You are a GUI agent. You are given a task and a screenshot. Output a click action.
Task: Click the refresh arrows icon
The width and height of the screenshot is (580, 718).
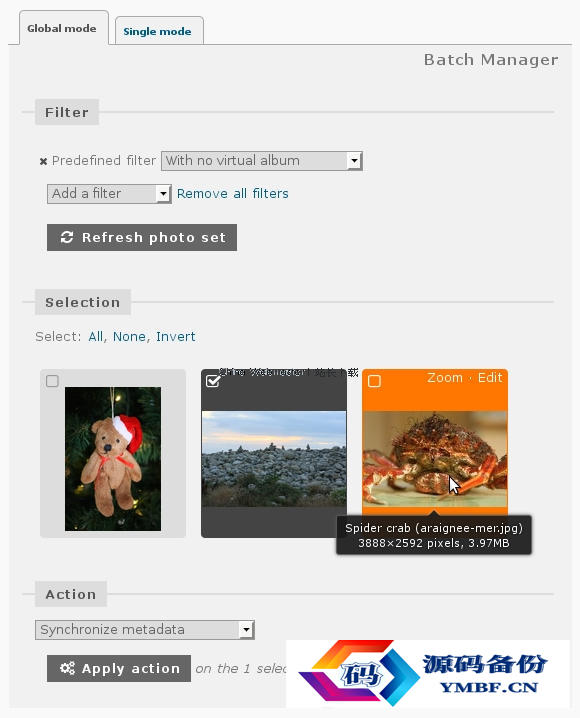click(x=67, y=237)
